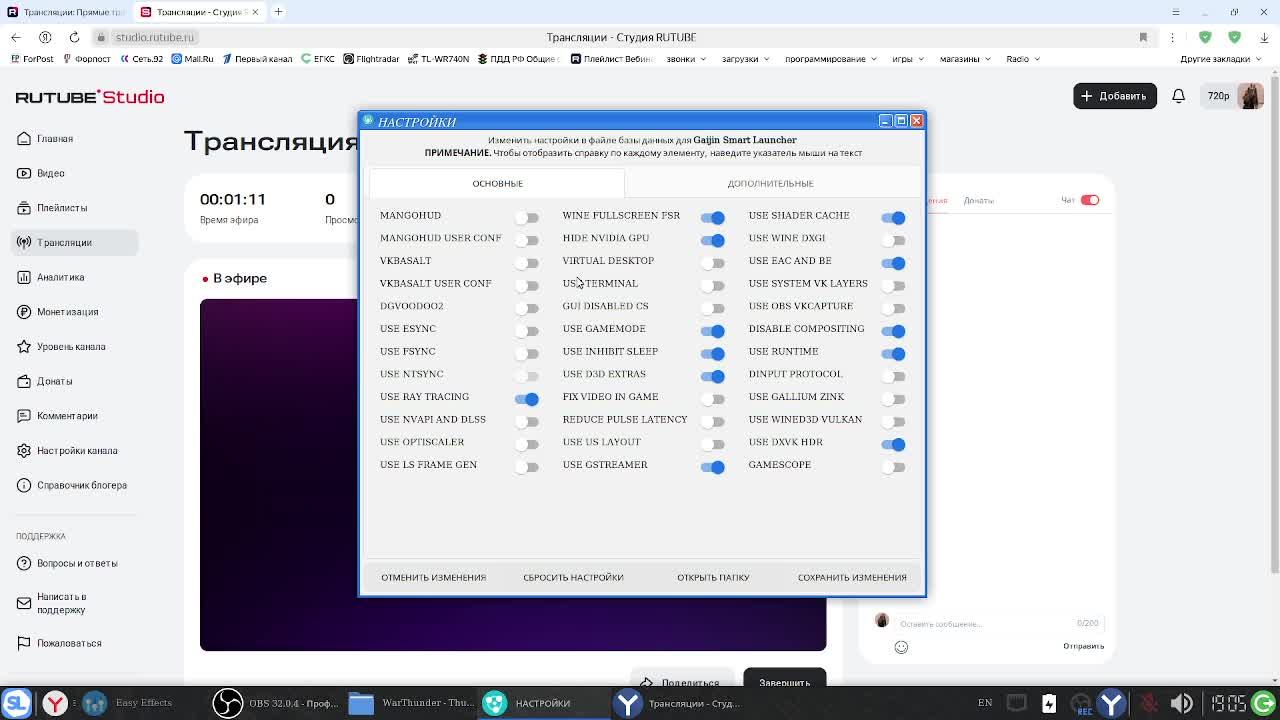Turn off USE GSTREAMER switch
The image size is (1280, 720).
[x=712, y=467]
